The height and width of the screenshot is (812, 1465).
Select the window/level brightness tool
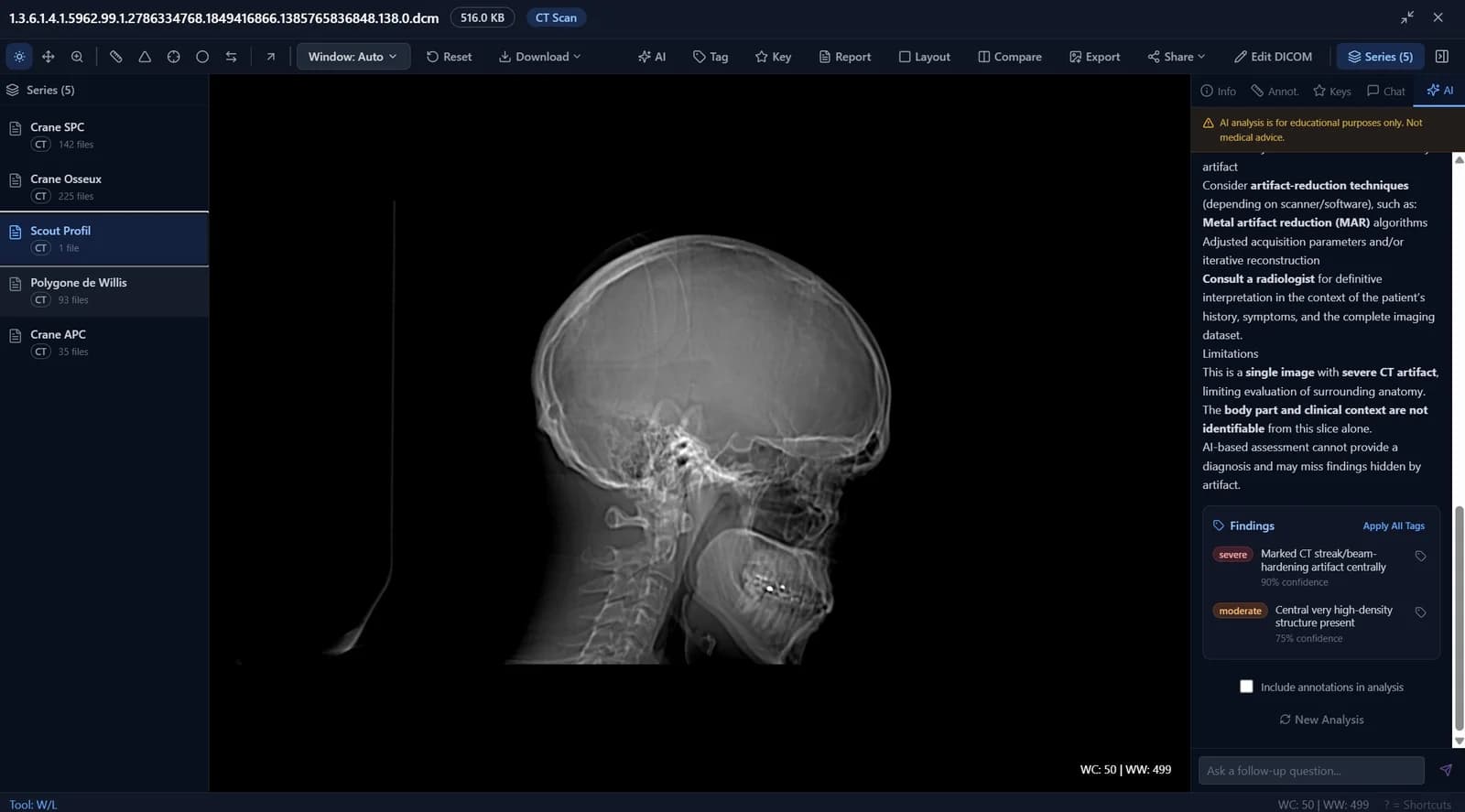tap(19, 57)
